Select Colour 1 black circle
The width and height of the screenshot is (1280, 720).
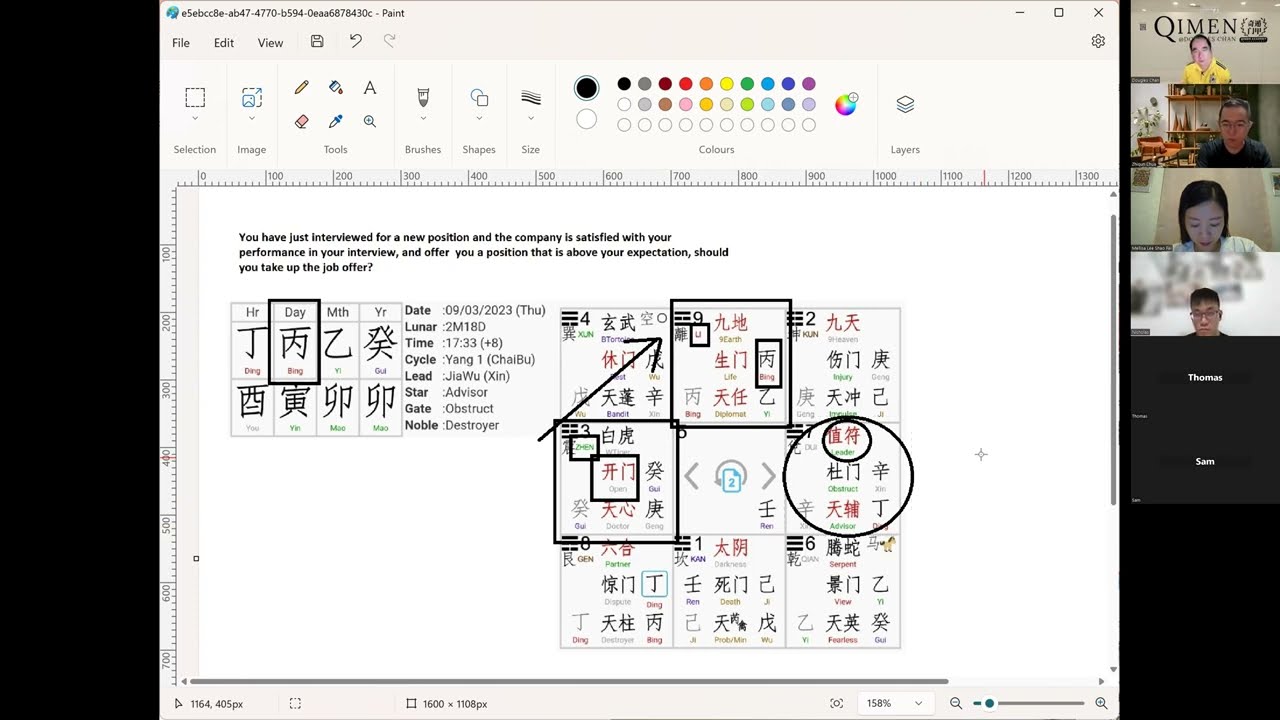586,88
